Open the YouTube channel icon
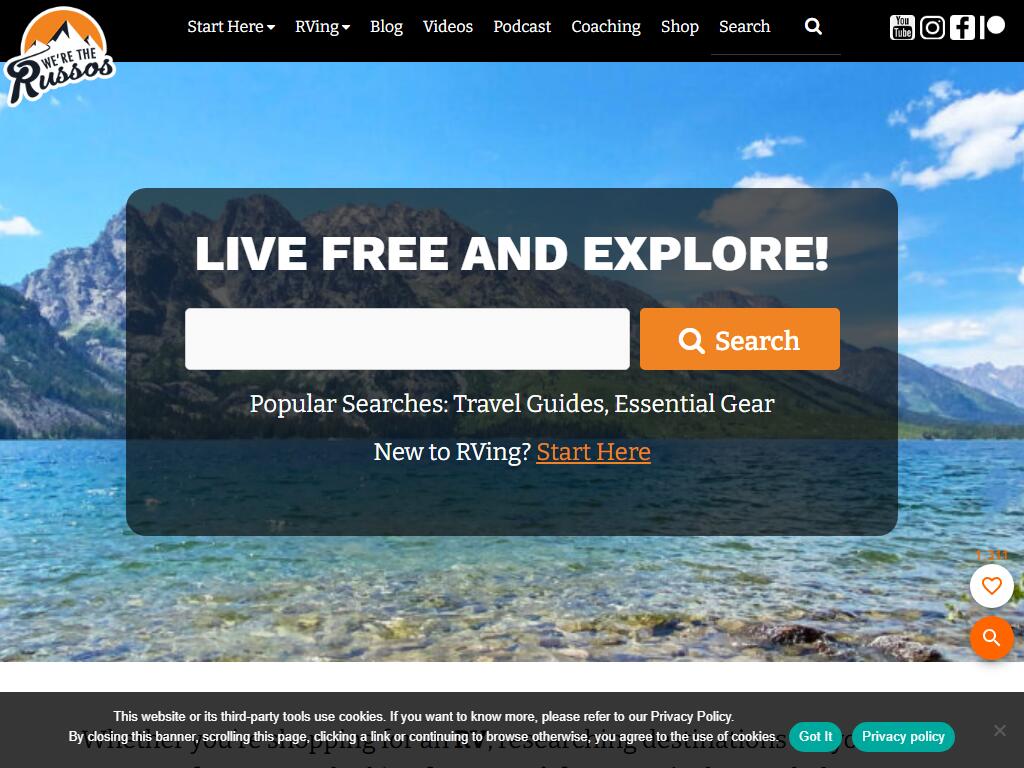 click(x=902, y=27)
